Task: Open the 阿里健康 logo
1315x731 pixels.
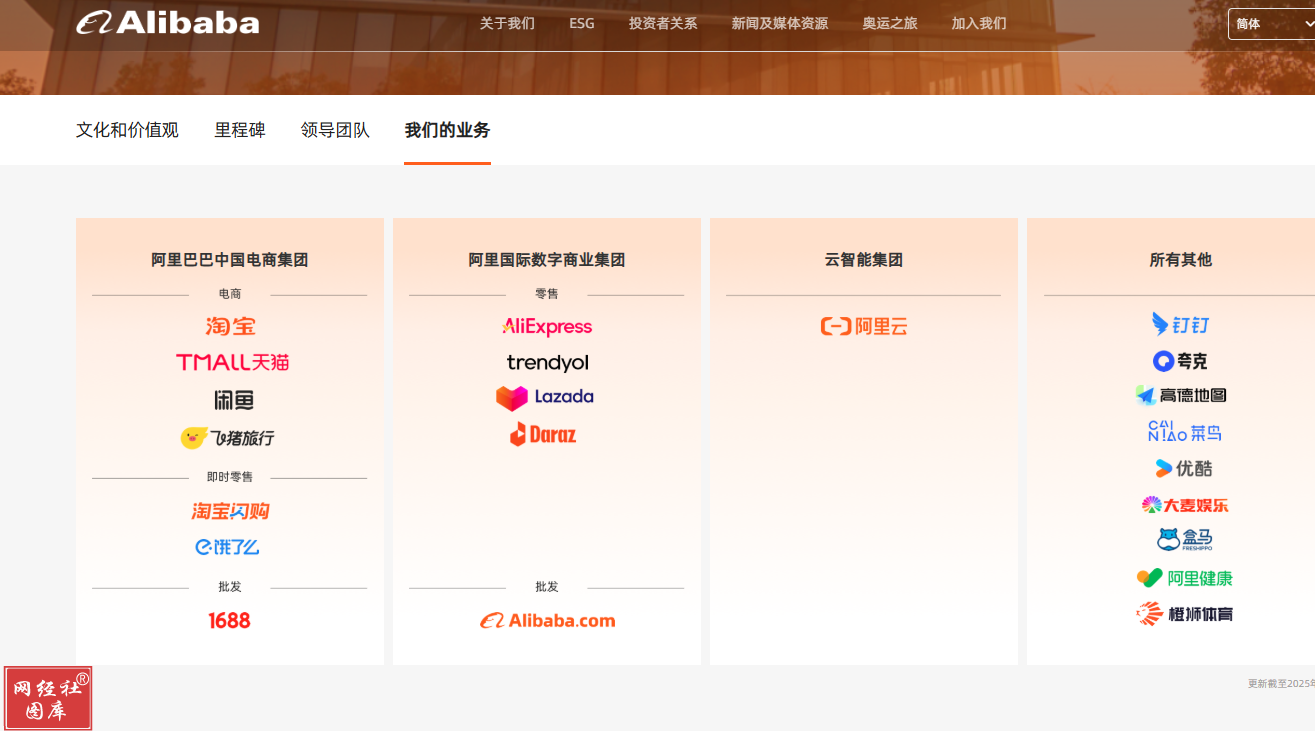Action: click(1185, 578)
